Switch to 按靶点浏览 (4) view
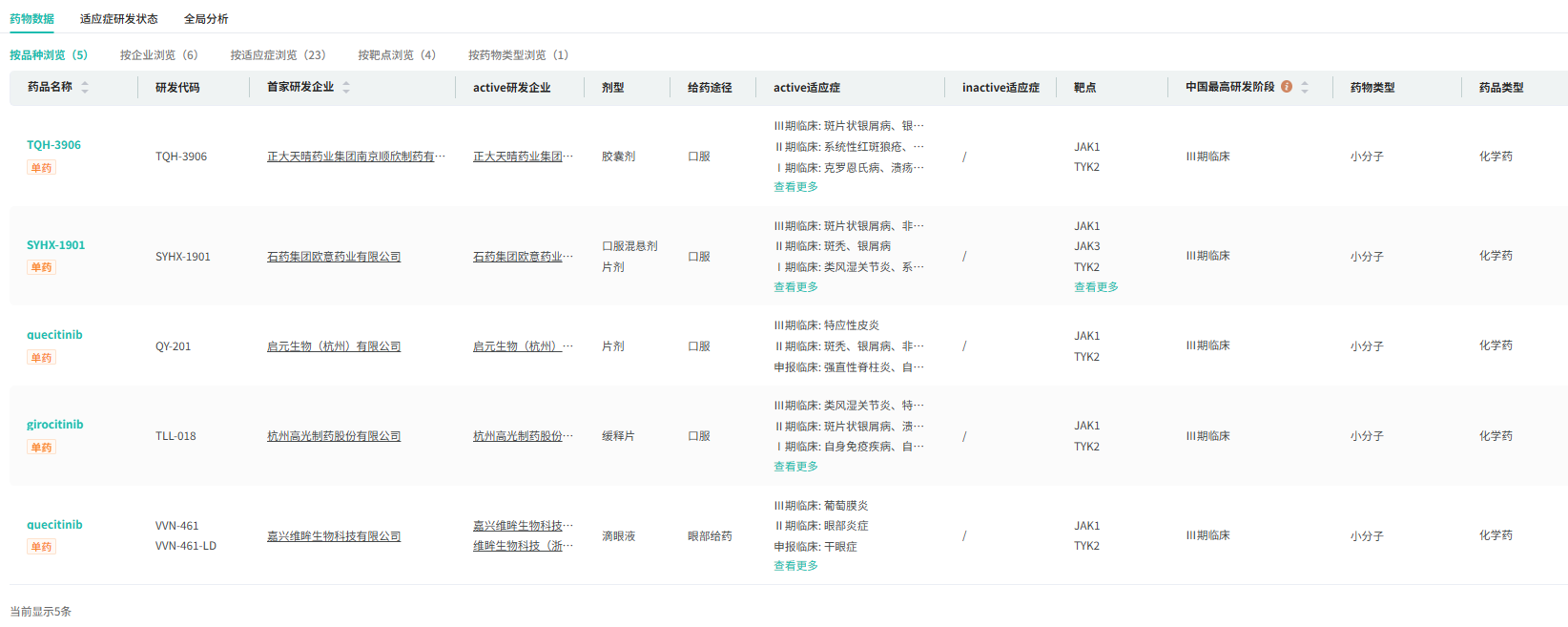1568x627 pixels. 397,55
